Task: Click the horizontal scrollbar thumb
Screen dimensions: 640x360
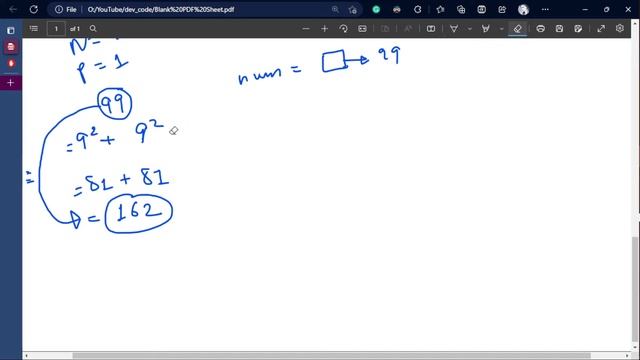Action: click(331, 356)
